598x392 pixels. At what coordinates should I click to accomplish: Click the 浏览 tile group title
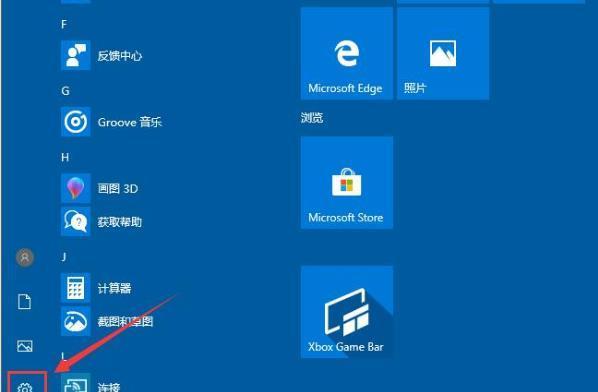point(312,118)
